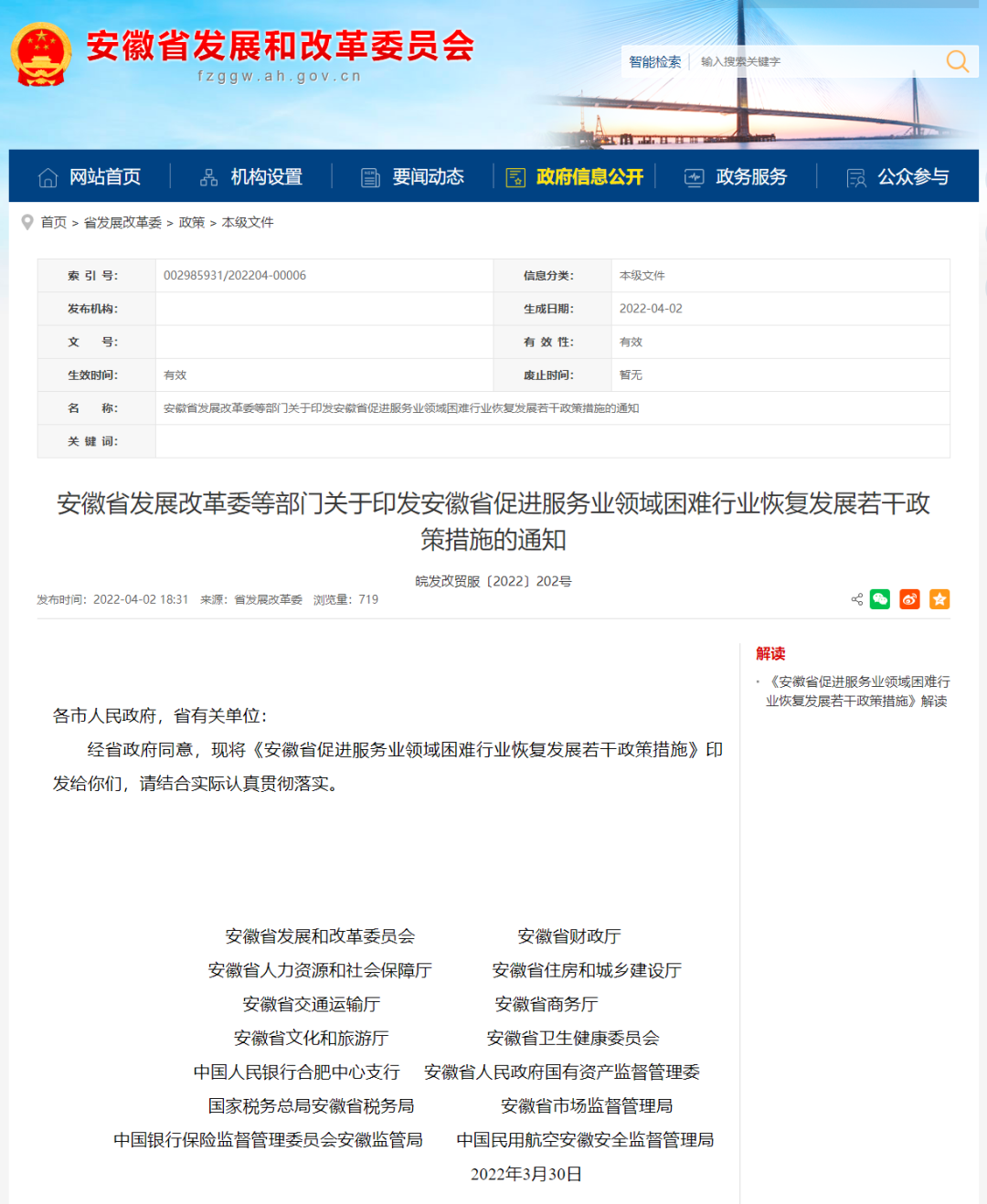Click the home icon beside 网站首页
This screenshot has height=1204, width=987.
(x=47, y=176)
